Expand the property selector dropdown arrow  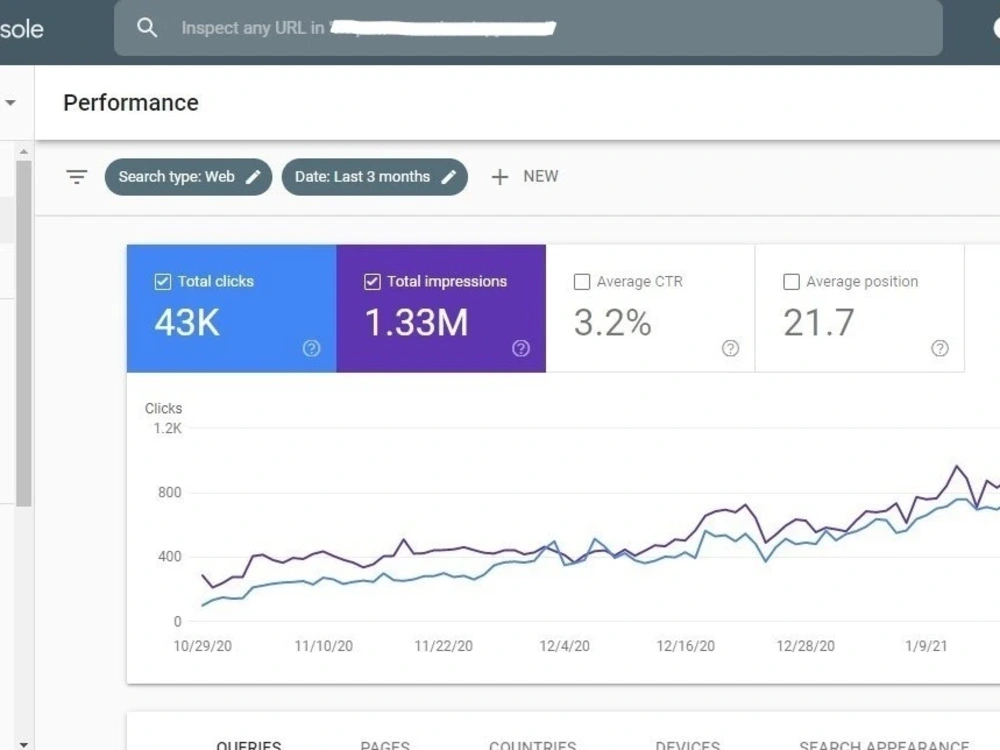pyautogui.click(x=10, y=102)
